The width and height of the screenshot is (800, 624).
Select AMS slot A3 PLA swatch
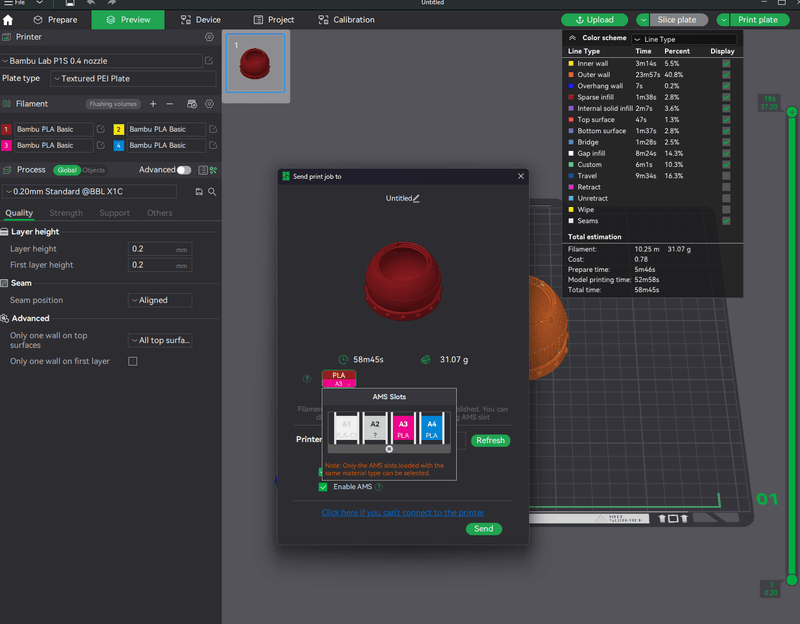pos(403,429)
